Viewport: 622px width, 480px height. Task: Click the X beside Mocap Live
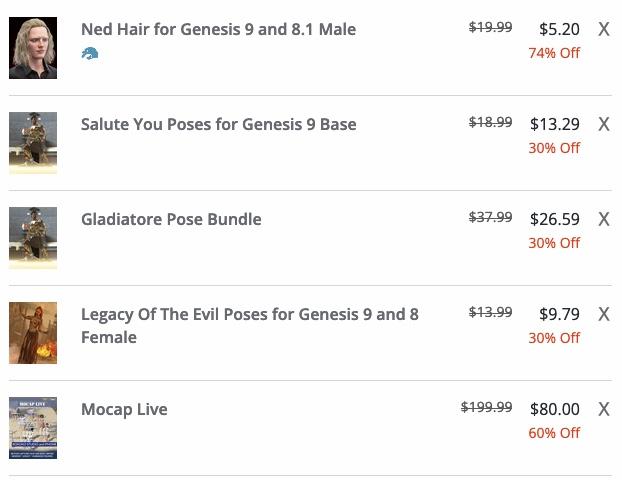[x=604, y=410]
